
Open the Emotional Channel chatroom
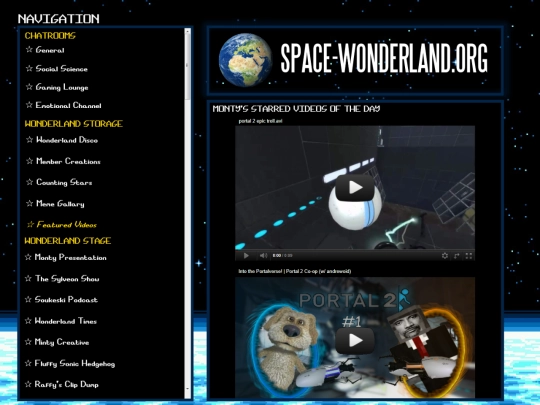tap(68, 105)
